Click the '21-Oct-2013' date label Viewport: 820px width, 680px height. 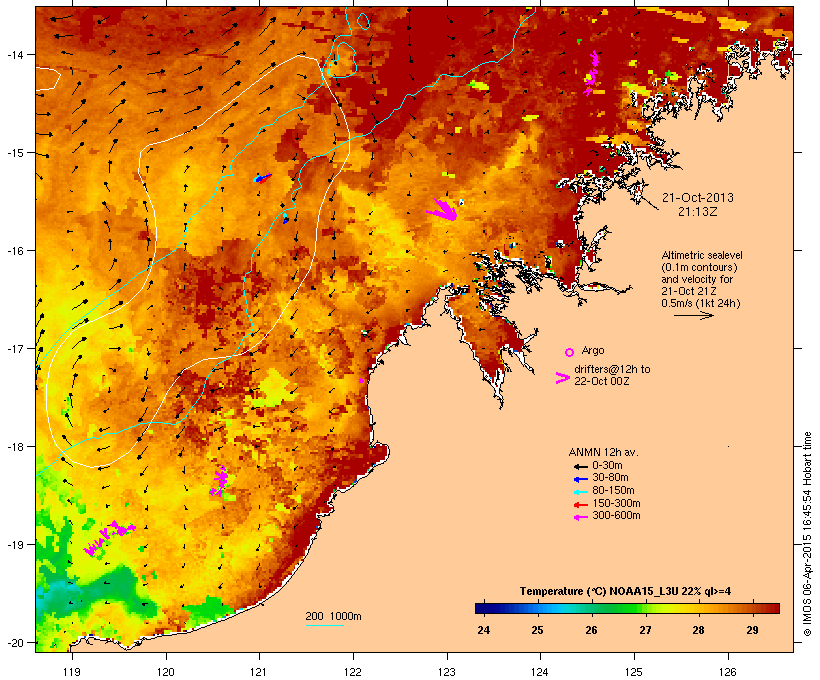point(698,198)
